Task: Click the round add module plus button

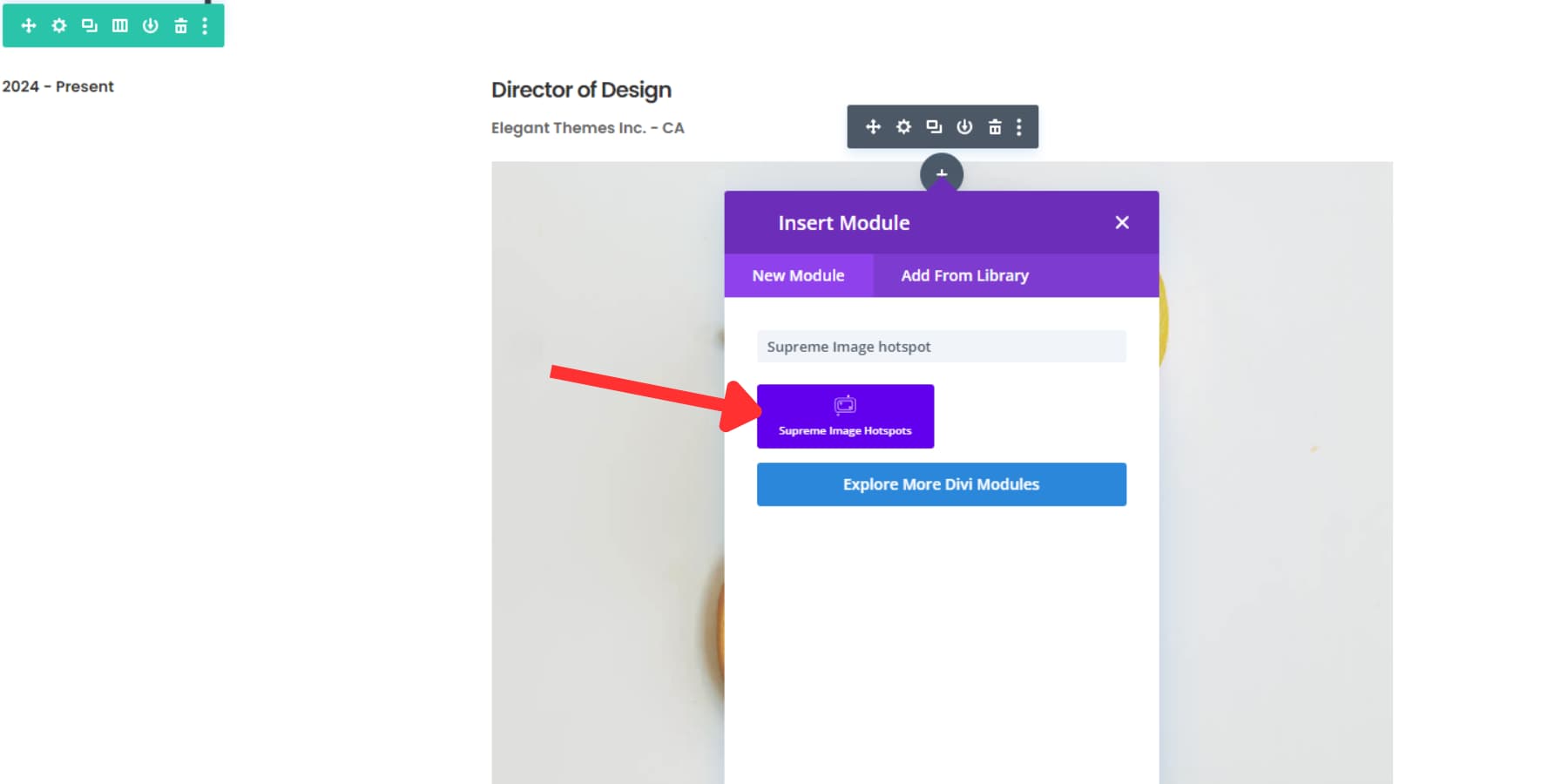Action: tap(942, 172)
